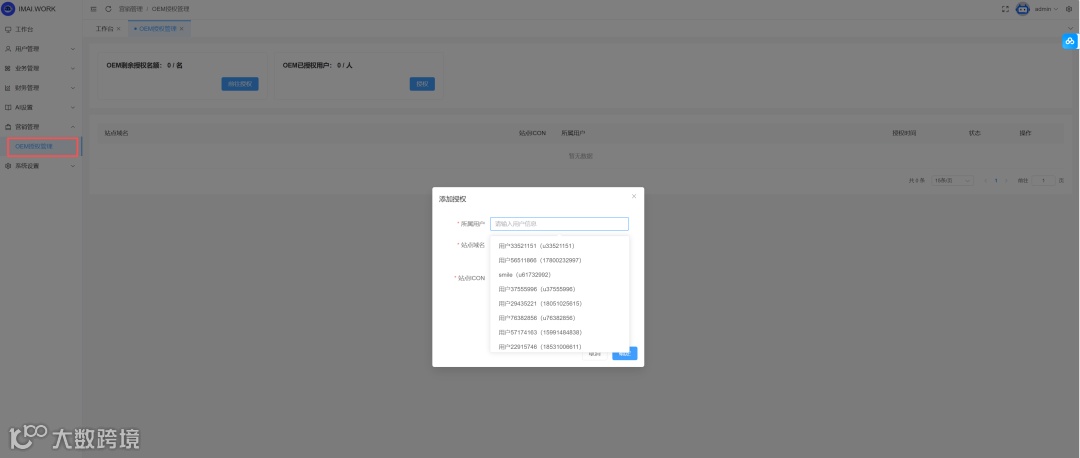
Task: Go to previous page arrow in pagination
Action: click(985, 180)
